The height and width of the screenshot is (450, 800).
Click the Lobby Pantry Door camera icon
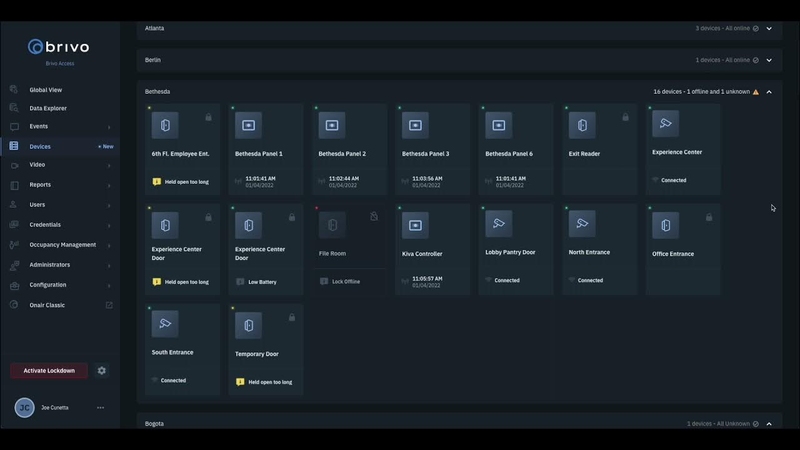(498, 223)
